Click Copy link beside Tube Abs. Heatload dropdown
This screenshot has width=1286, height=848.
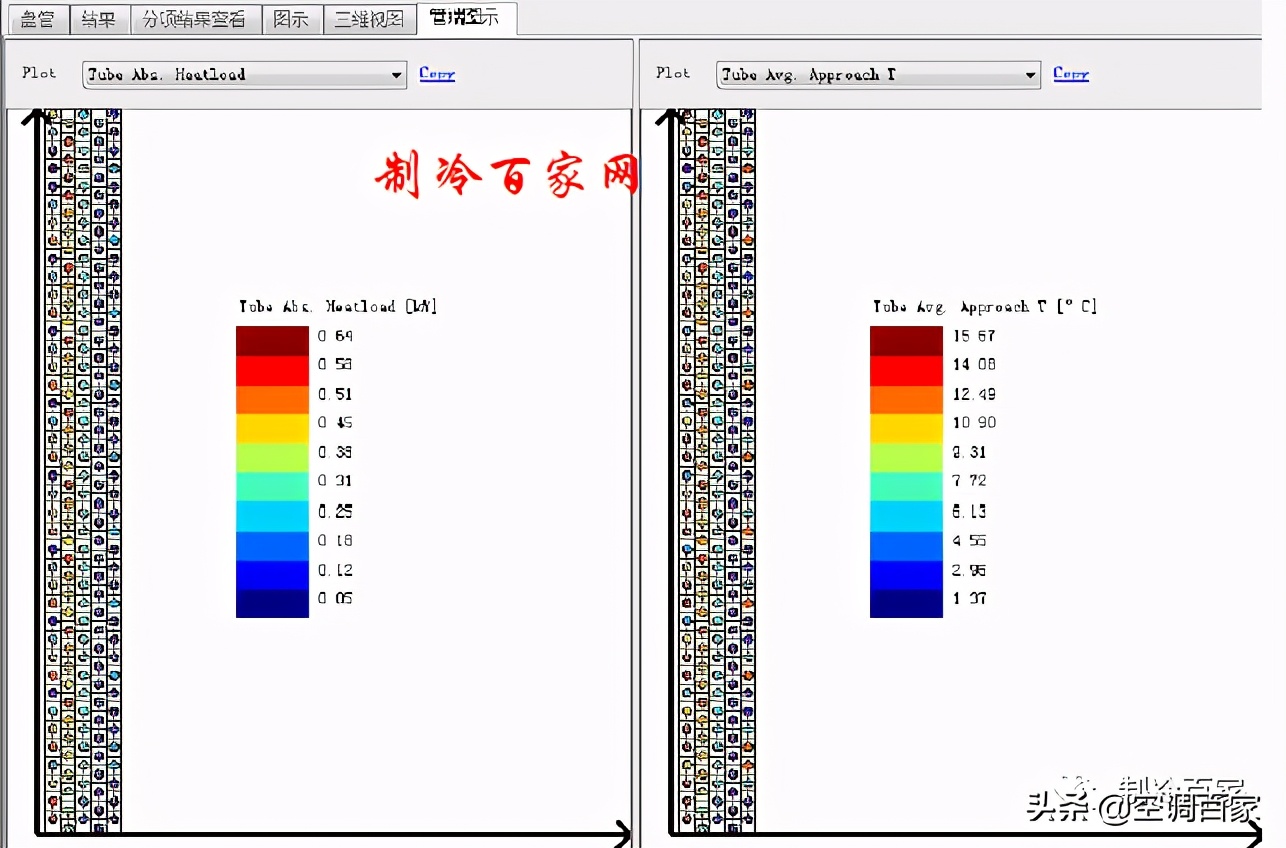pos(437,74)
